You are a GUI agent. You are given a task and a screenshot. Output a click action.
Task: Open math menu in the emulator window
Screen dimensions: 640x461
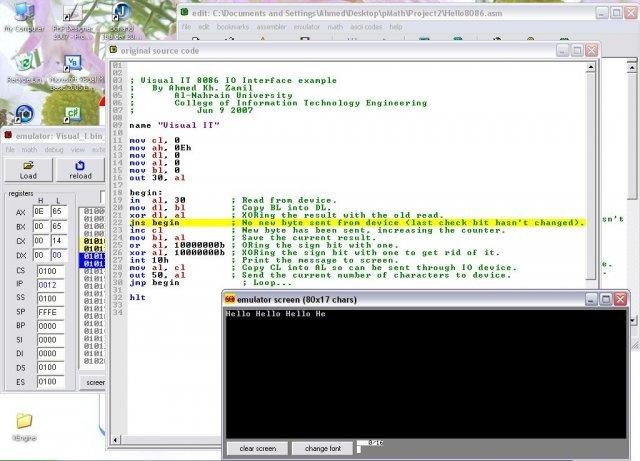pyautogui.click(x=29, y=150)
